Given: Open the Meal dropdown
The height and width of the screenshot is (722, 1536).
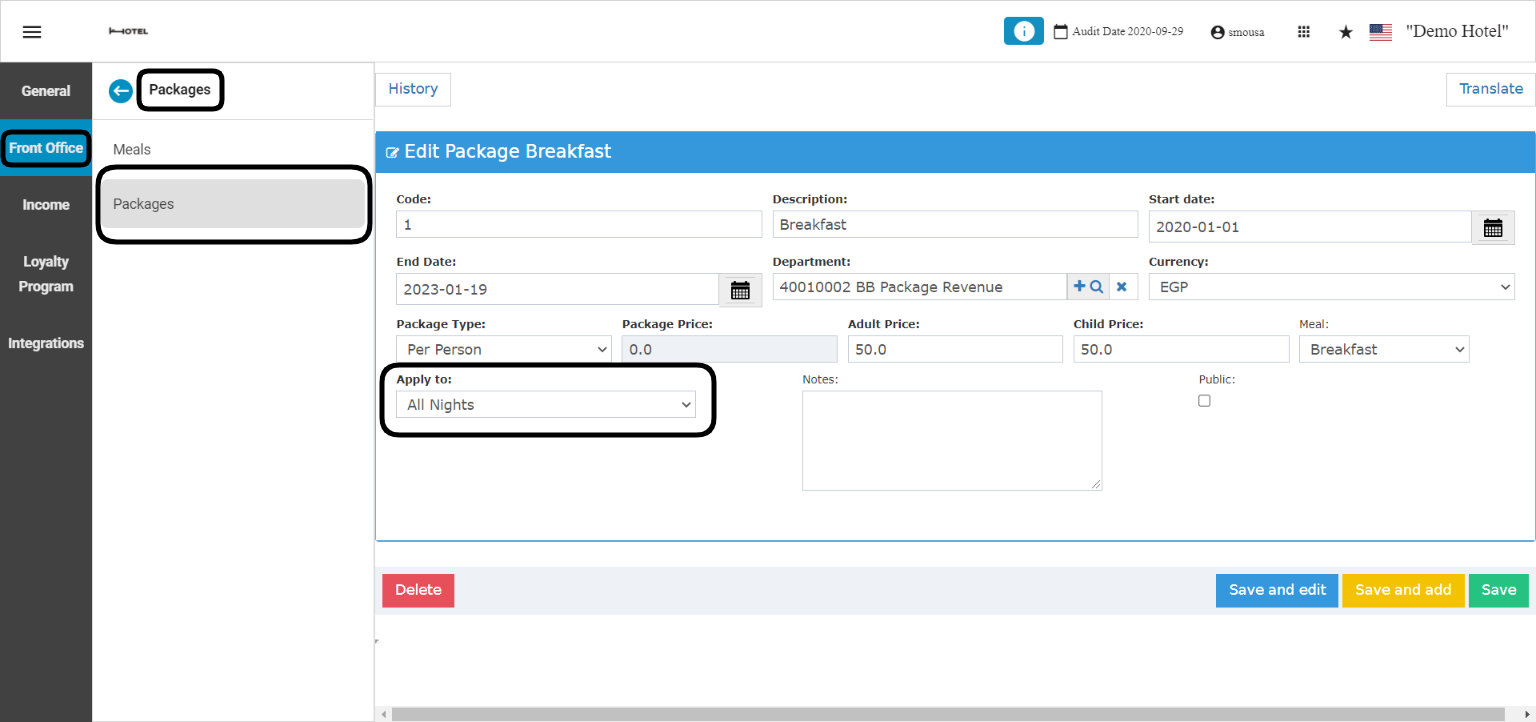Looking at the screenshot, I should click(1384, 349).
